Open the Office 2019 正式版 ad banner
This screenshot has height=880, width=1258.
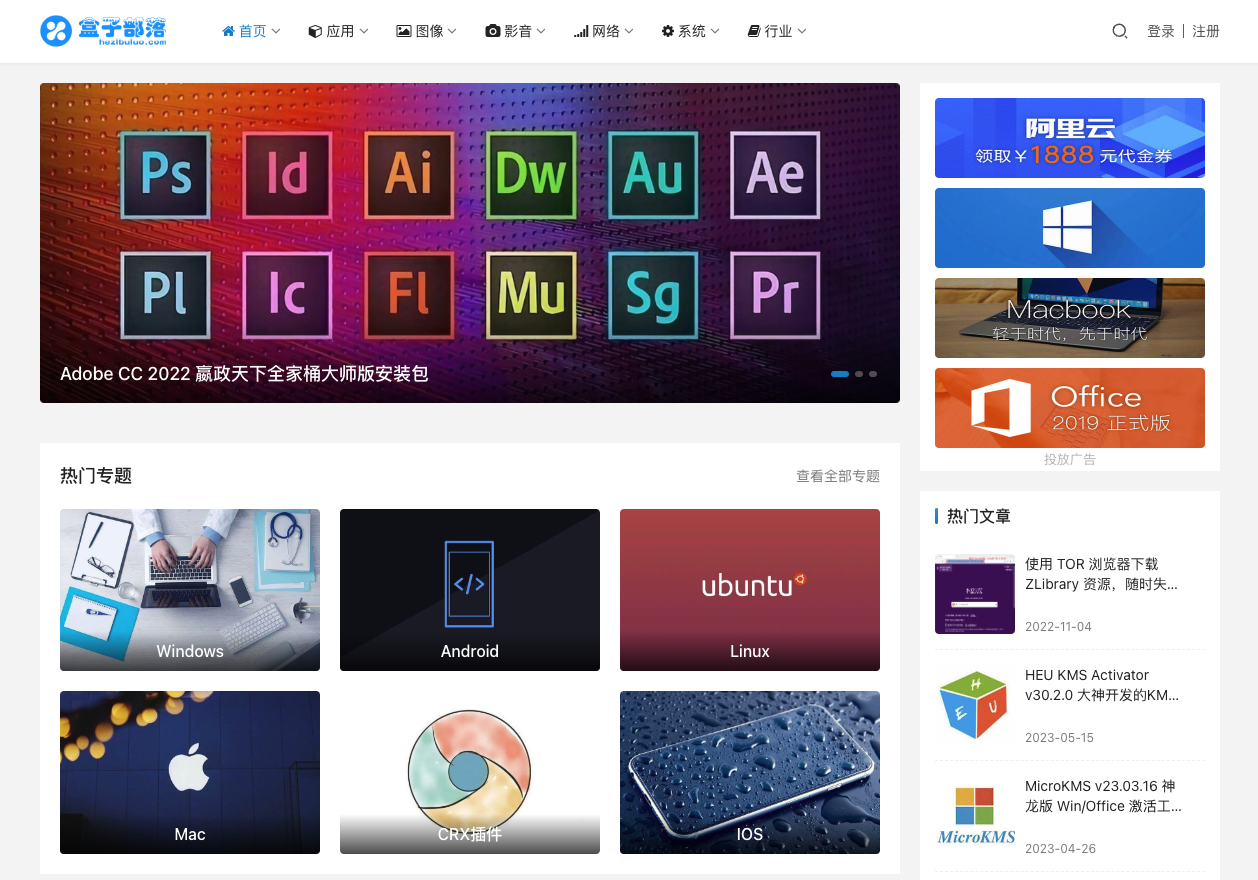tap(1070, 408)
